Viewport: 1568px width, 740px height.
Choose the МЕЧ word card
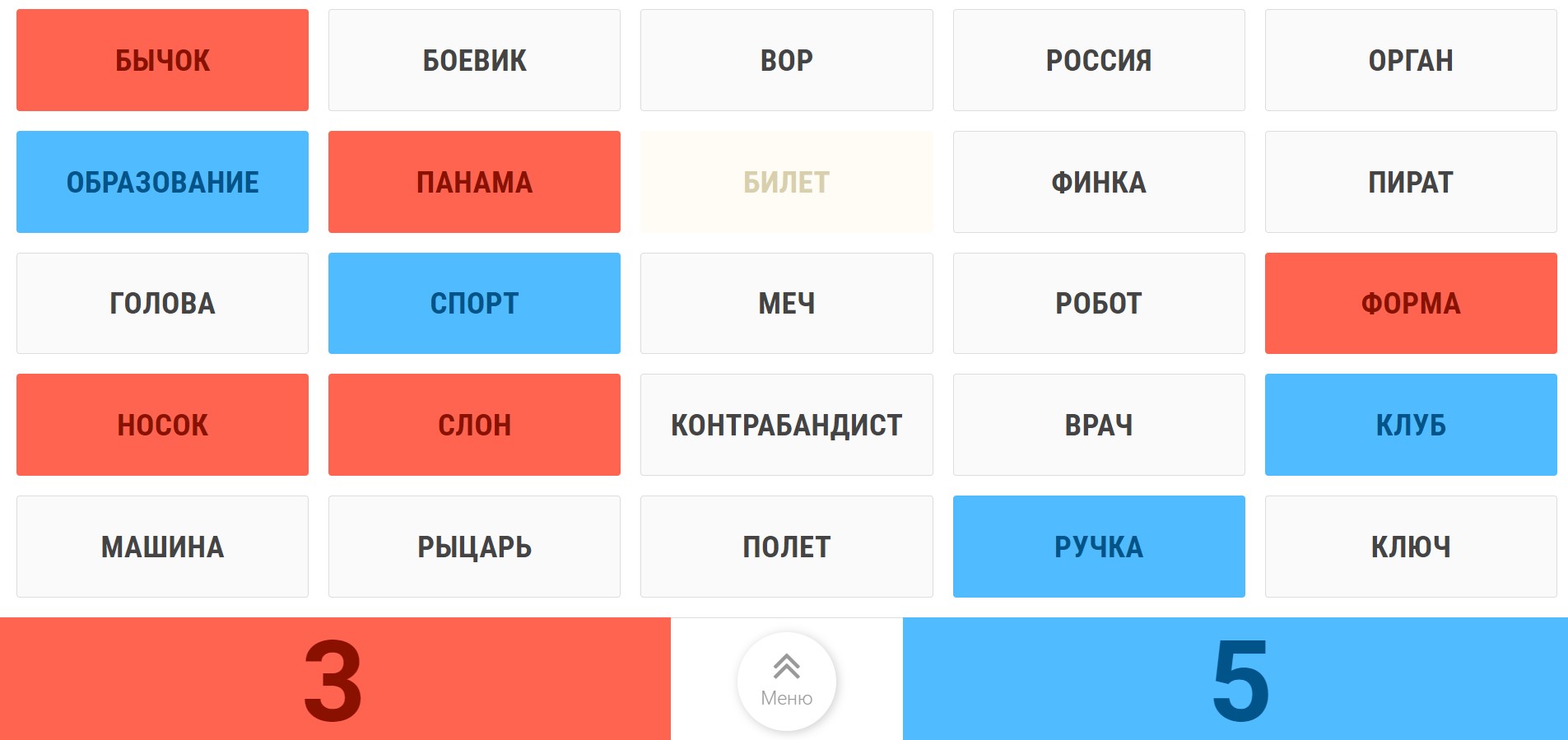pos(786,303)
